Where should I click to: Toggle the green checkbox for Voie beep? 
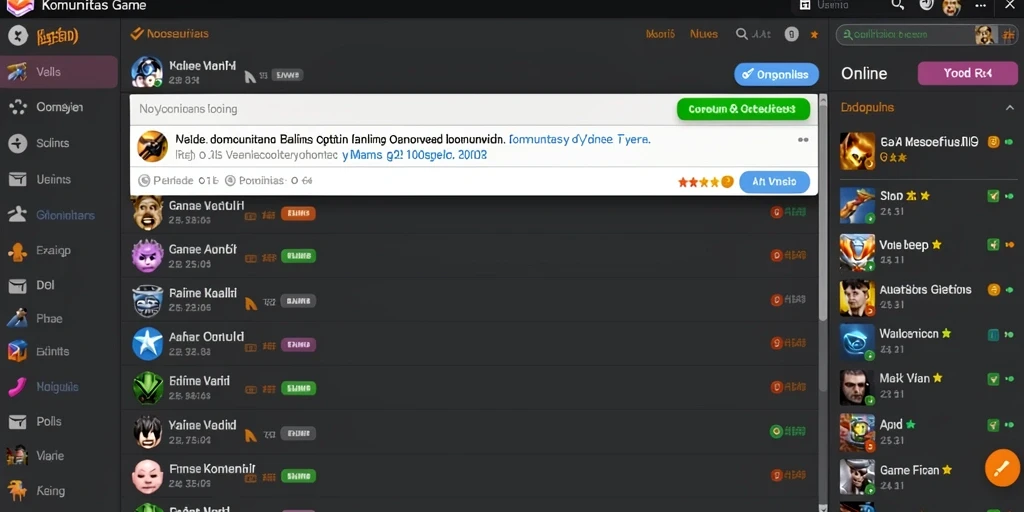click(x=993, y=245)
